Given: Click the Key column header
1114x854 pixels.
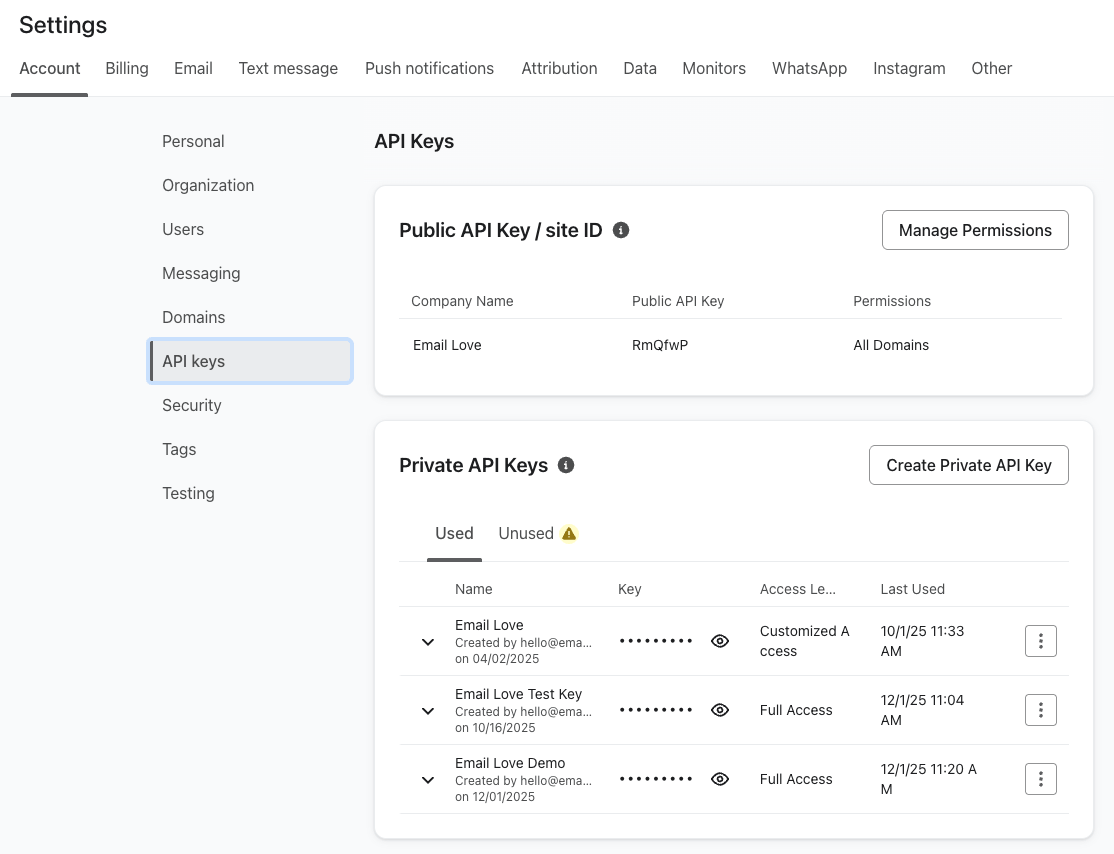Looking at the screenshot, I should click(629, 589).
